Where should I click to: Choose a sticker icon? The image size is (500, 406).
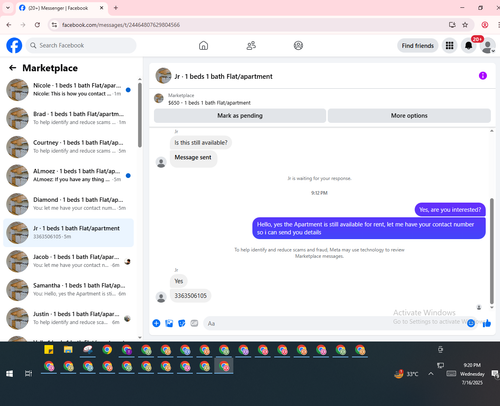[x=182, y=323]
